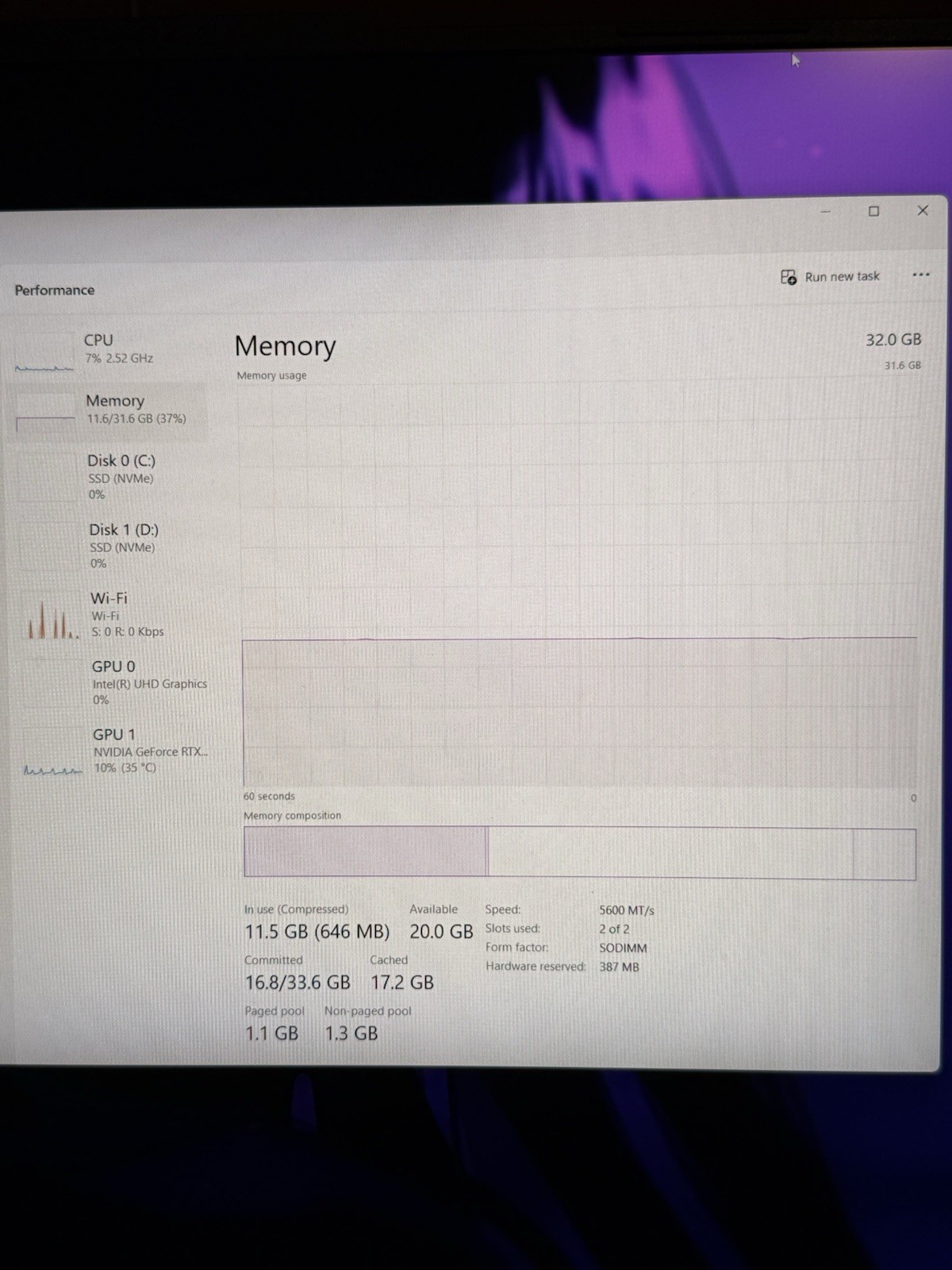This screenshot has height=1270, width=952.
Task: Click the 17.2 GB cached value
Action: (402, 983)
